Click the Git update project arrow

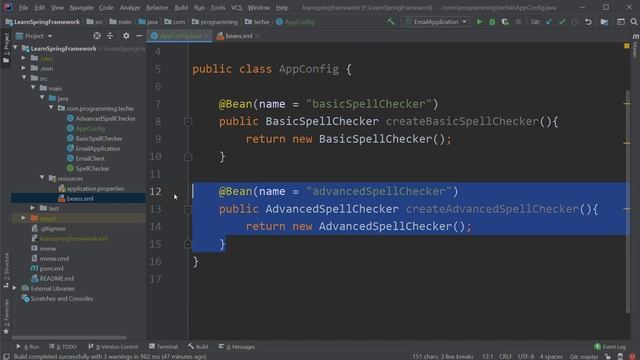(x=549, y=22)
